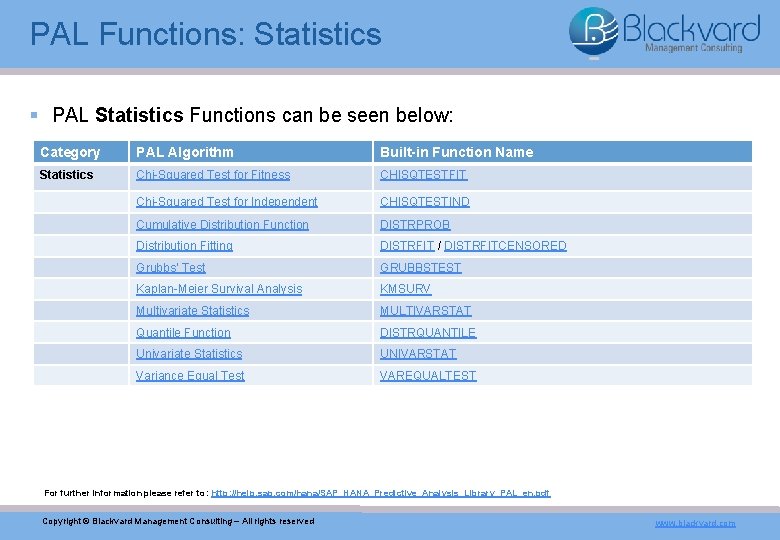Click the copyright notice in footer
780x540 pixels.
(x=178, y=521)
